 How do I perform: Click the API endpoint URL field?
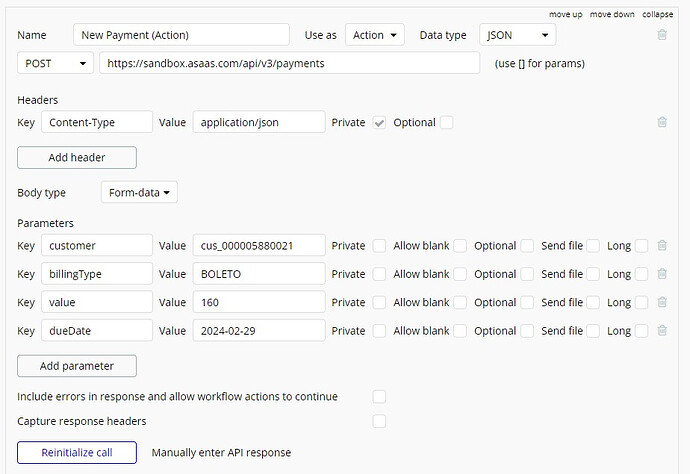[x=289, y=63]
